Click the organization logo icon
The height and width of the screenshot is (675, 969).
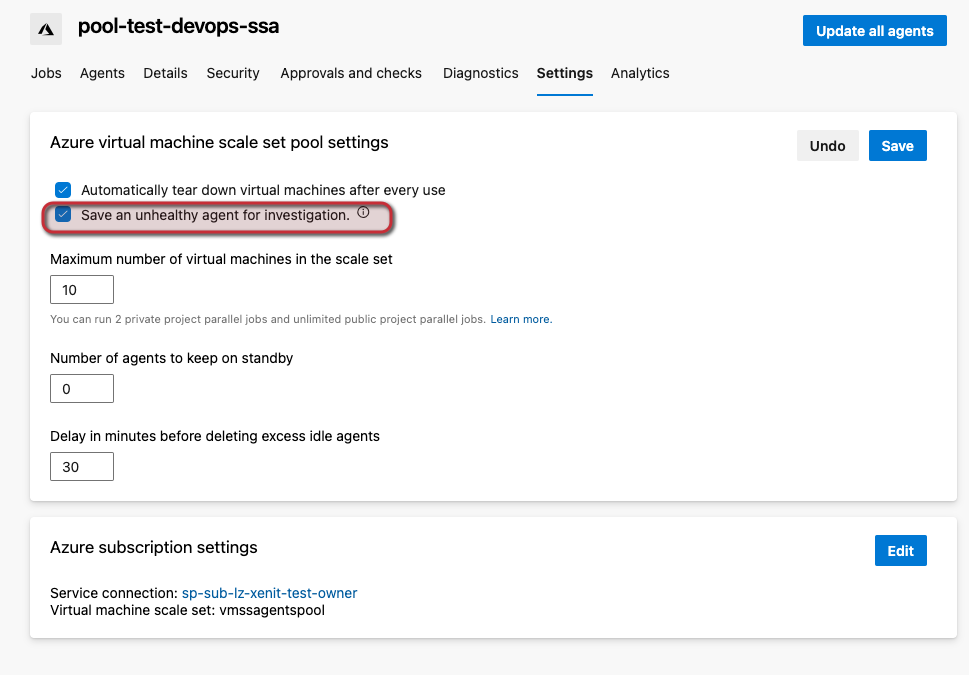[45, 28]
